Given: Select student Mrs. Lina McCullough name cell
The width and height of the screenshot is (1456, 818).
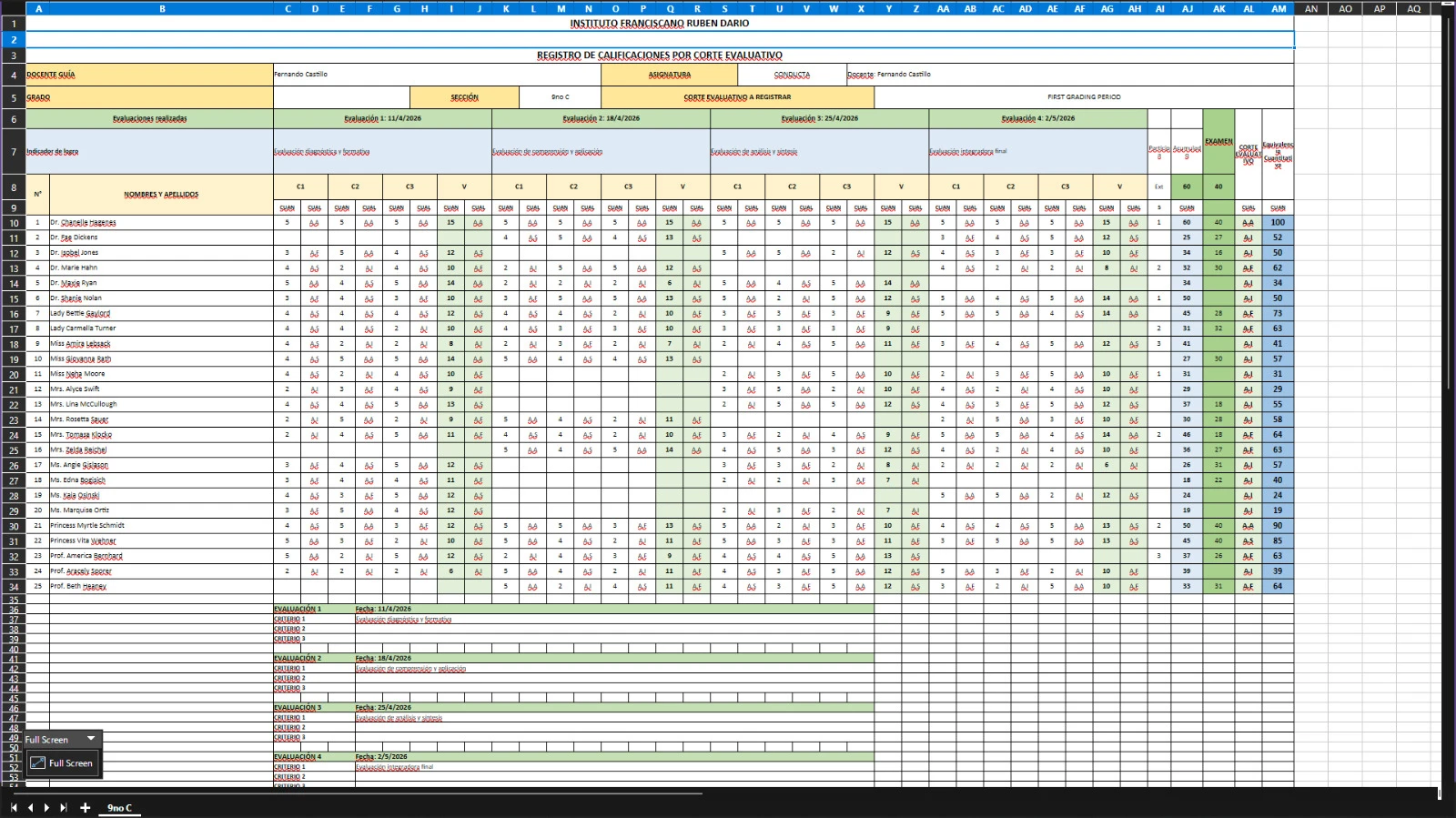Looking at the screenshot, I should (161, 404).
